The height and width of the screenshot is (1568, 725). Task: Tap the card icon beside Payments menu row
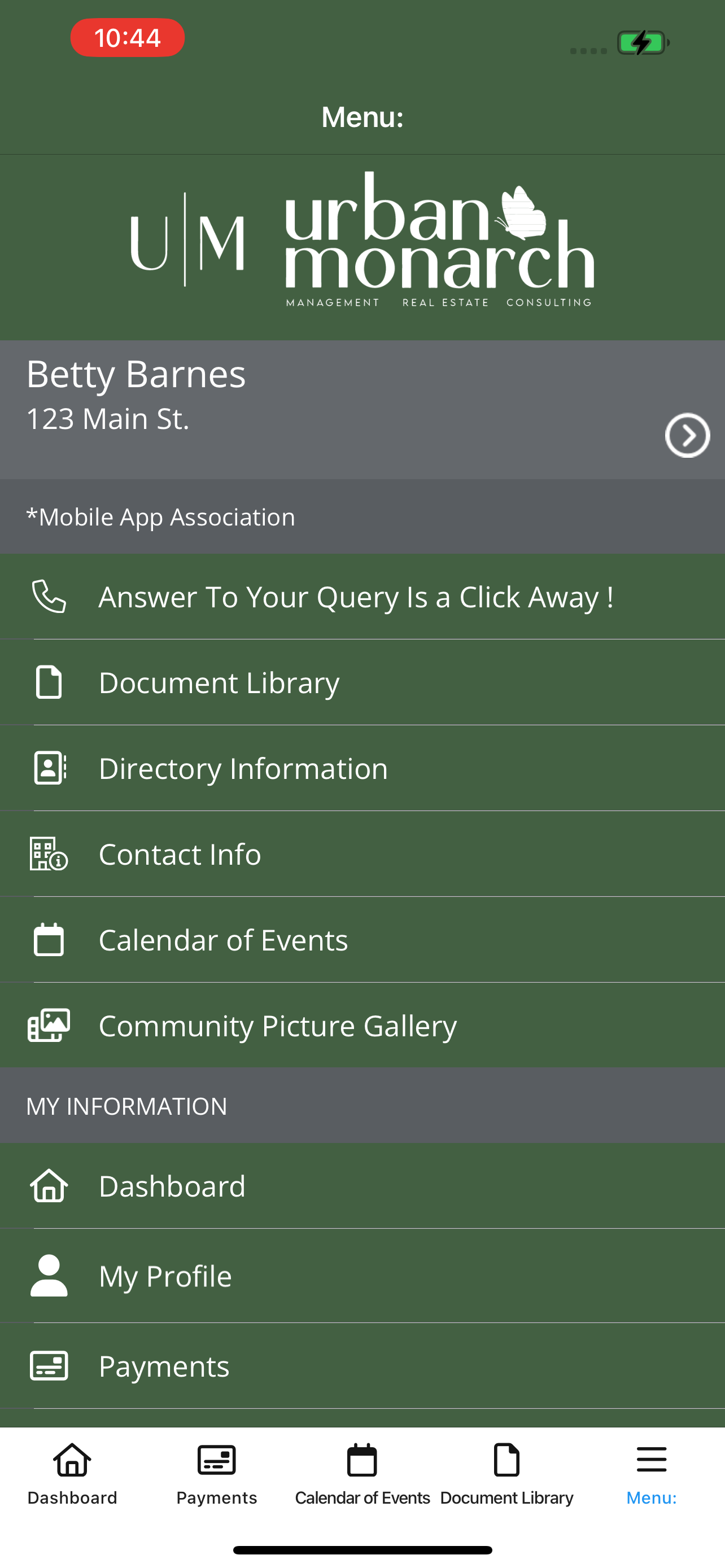tap(49, 1365)
